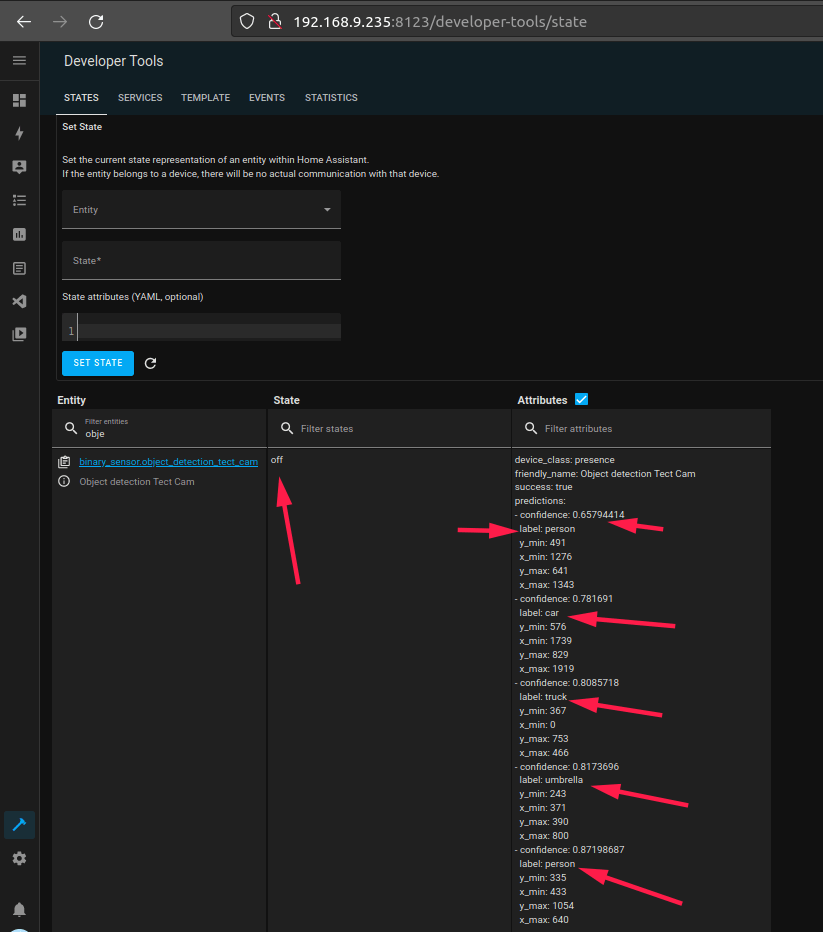The width and height of the screenshot is (823, 932).
Task: Select the Developer Tools hammer icon
Action: (x=20, y=824)
